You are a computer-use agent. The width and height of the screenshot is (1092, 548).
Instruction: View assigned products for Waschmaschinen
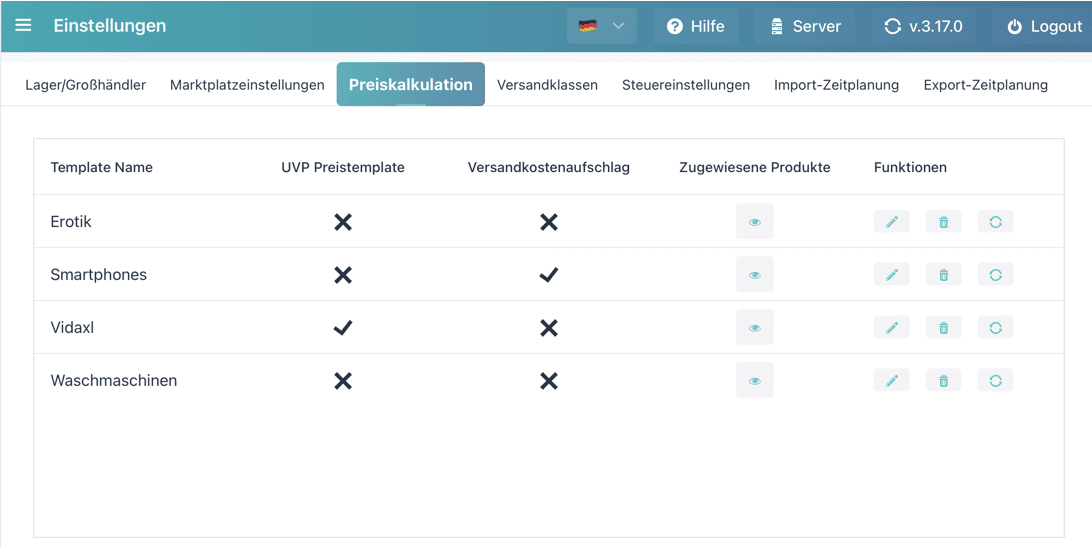(x=754, y=381)
